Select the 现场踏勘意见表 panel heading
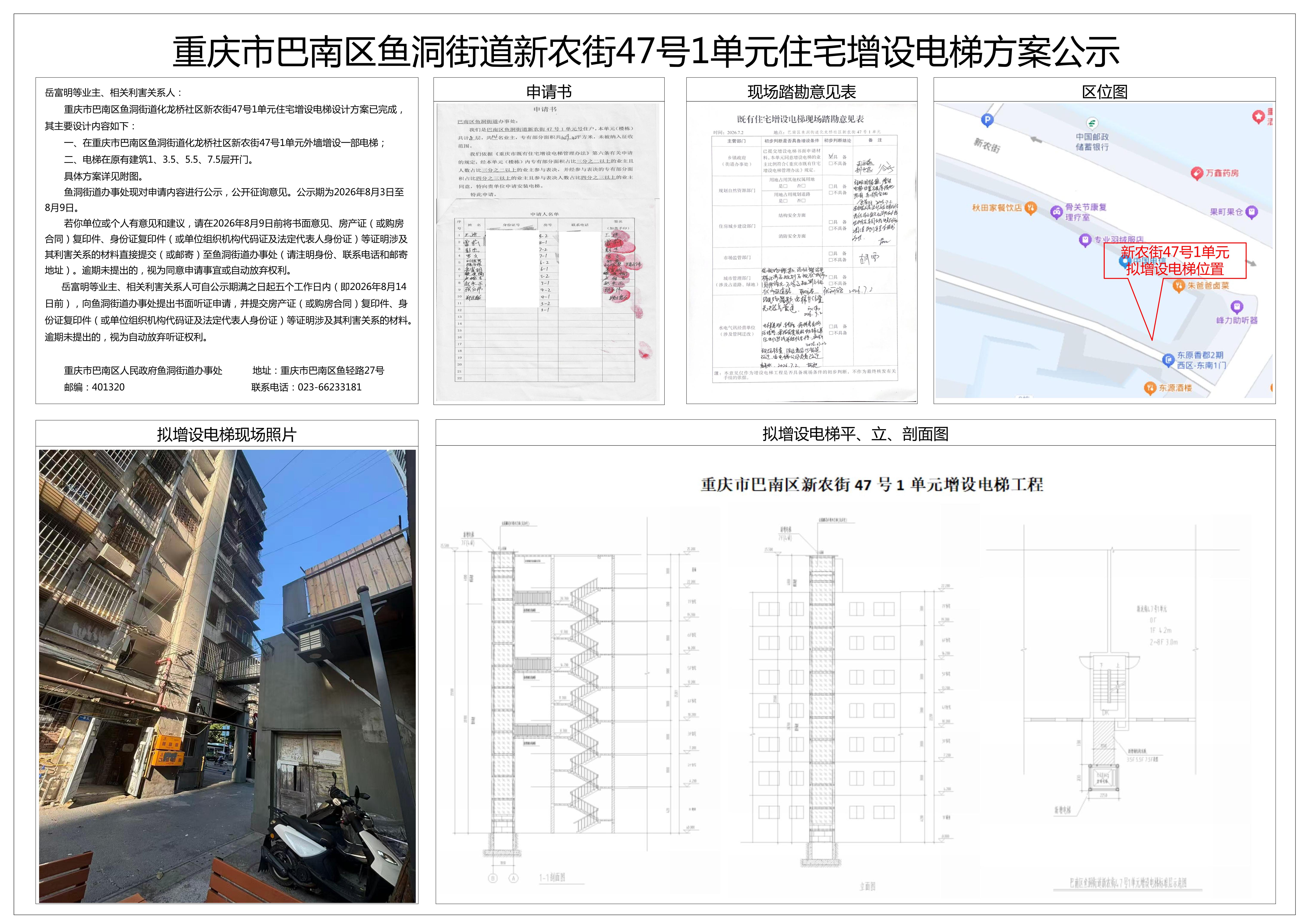Image resolution: width=1307 pixels, height=924 pixels. tap(801, 92)
